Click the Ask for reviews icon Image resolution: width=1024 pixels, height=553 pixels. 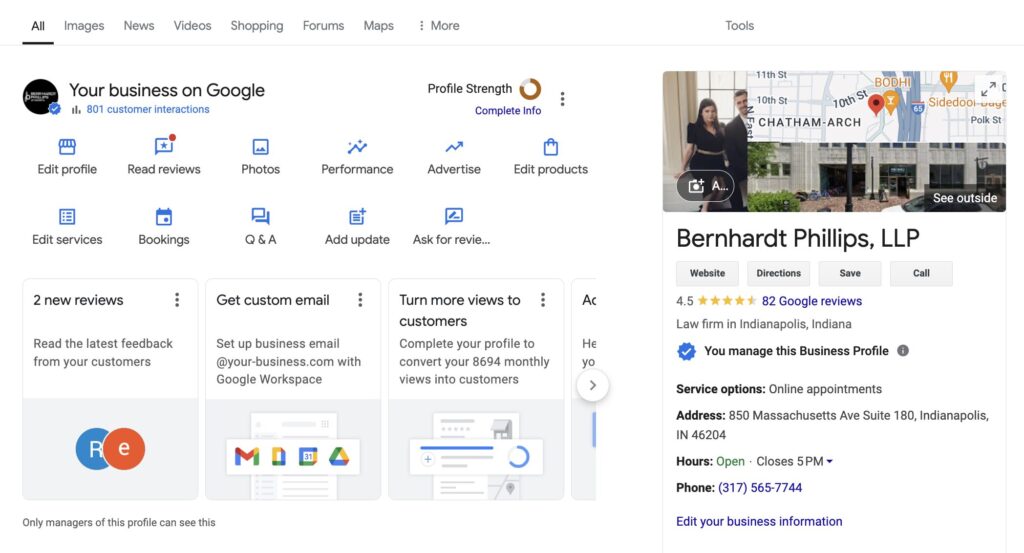(453, 216)
